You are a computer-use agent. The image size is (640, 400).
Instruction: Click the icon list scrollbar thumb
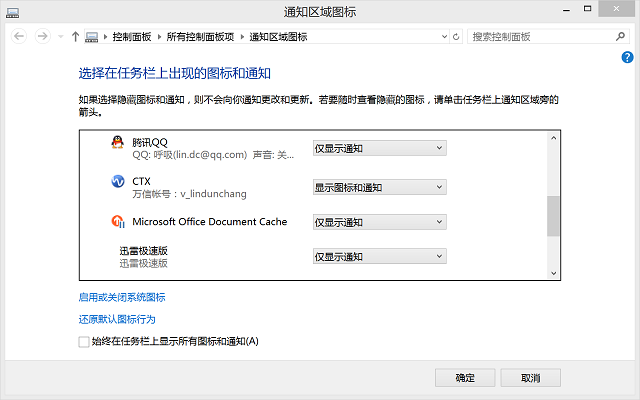[553, 216]
